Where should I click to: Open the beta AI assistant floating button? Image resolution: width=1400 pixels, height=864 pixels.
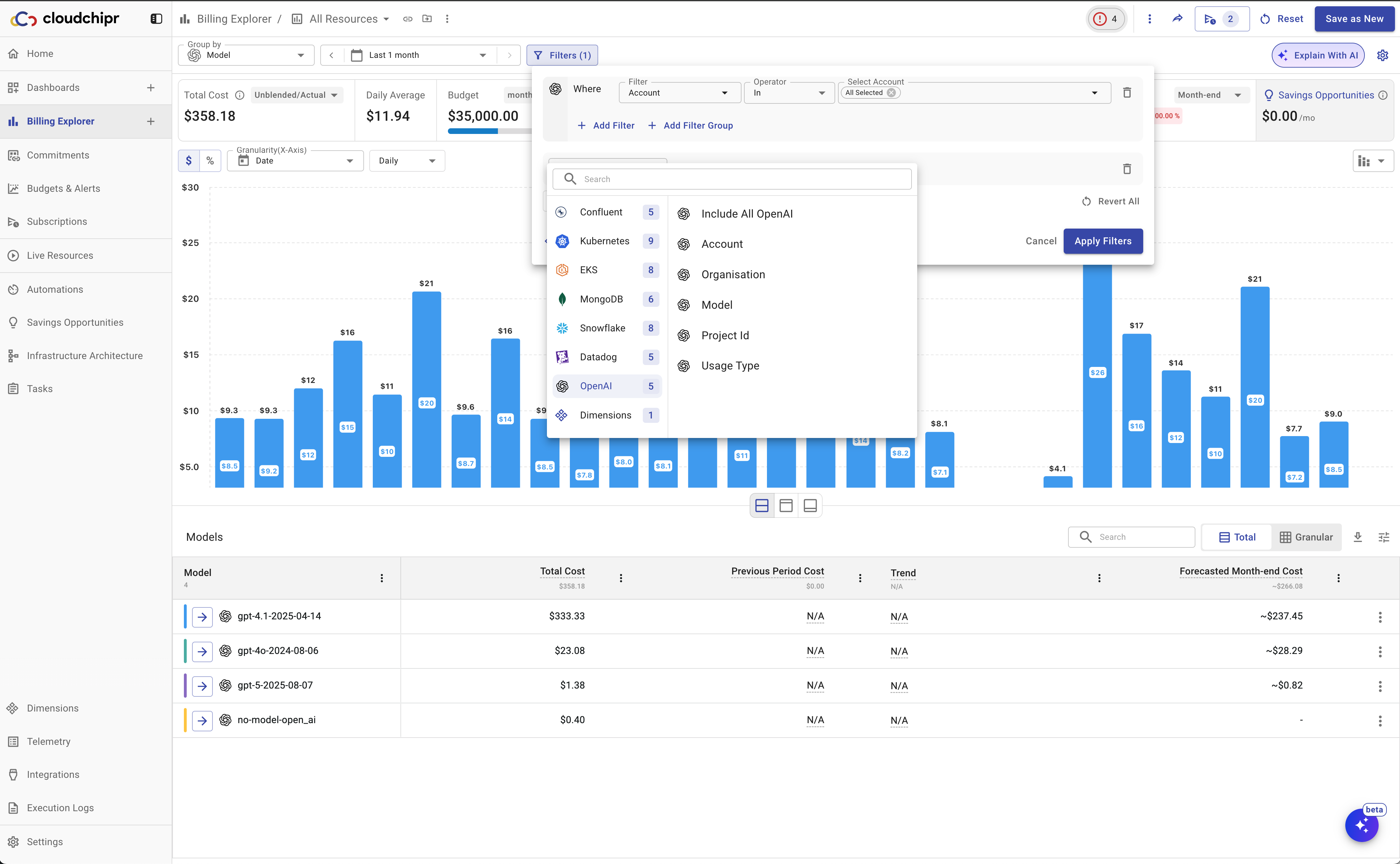pyautogui.click(x=1361, y=825)
